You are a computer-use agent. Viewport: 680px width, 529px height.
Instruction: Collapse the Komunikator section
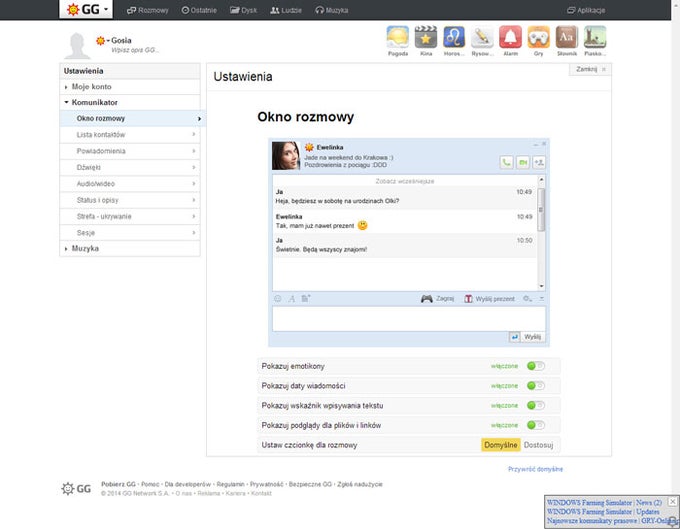130,102
